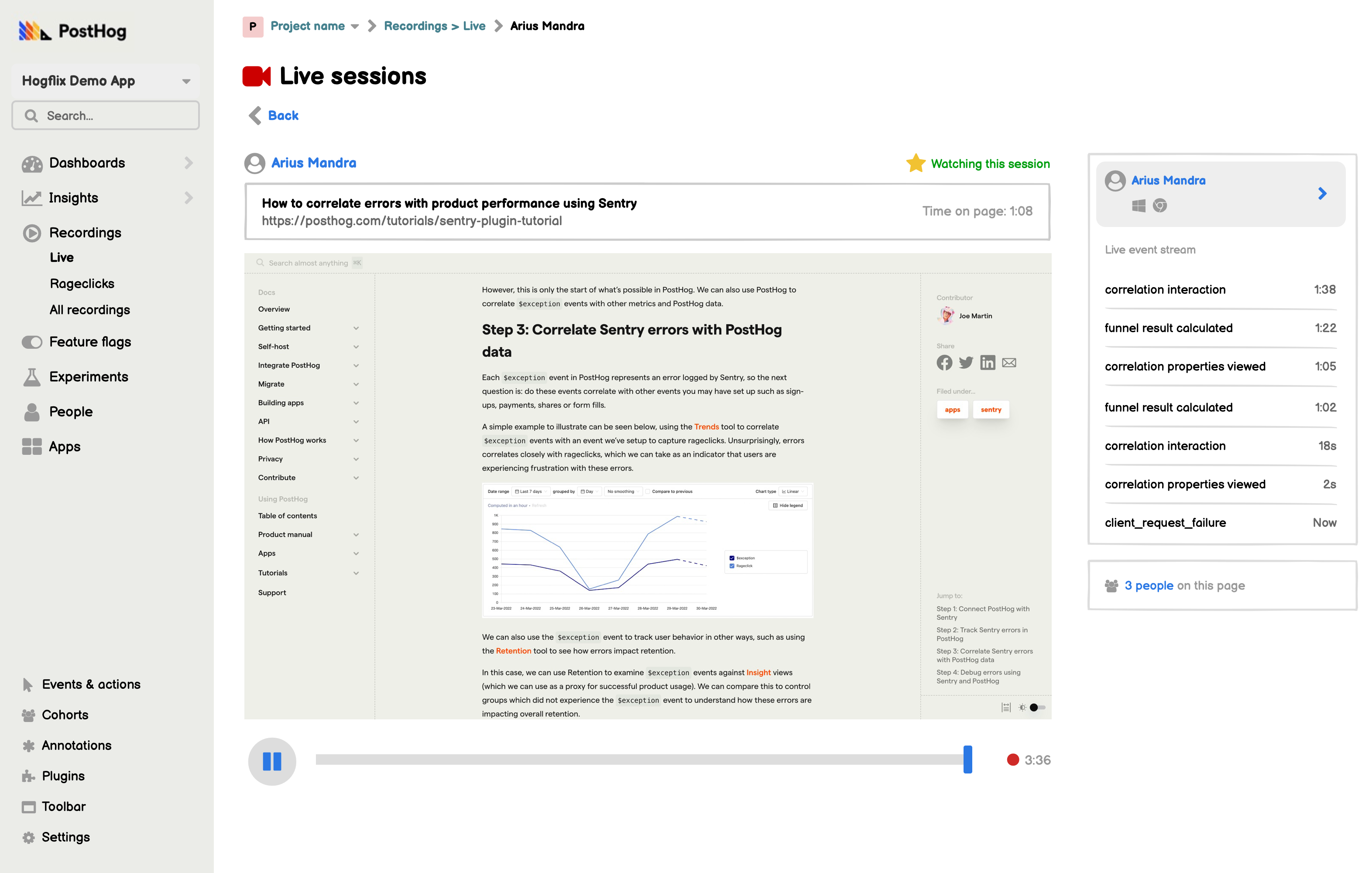
Task: Share the page using the email icon
Action: click(1009, 362)
